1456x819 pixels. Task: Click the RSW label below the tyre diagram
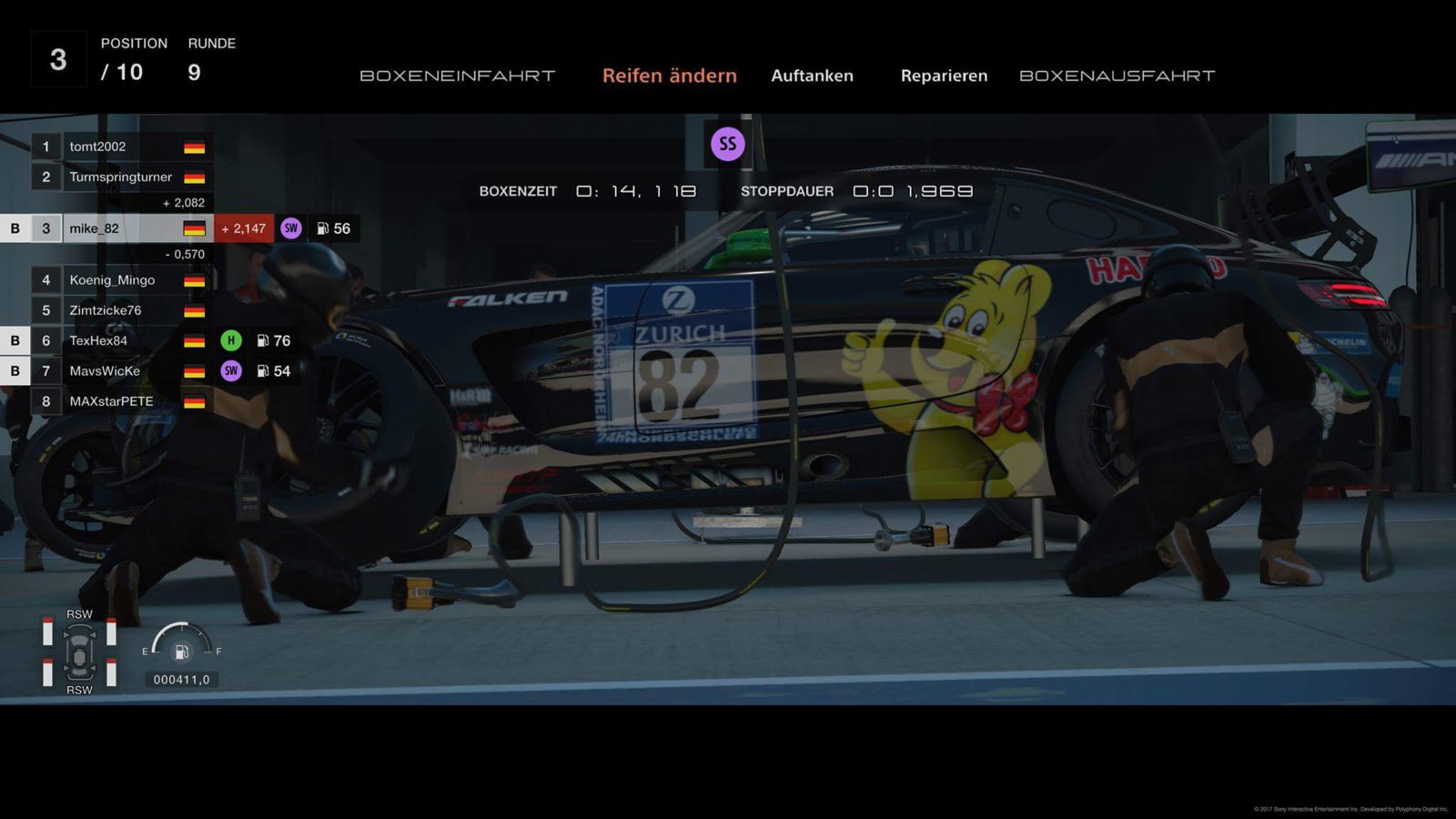[79, 690]
